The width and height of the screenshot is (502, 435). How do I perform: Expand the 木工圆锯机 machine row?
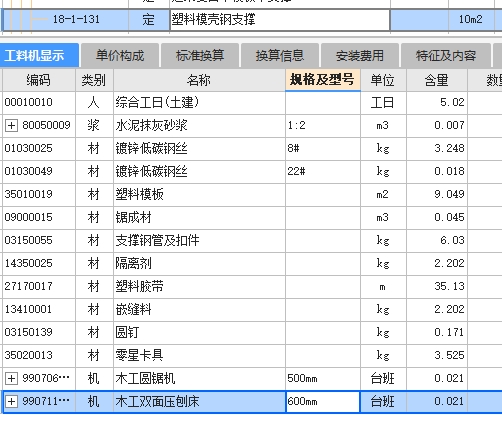point(11,379)
